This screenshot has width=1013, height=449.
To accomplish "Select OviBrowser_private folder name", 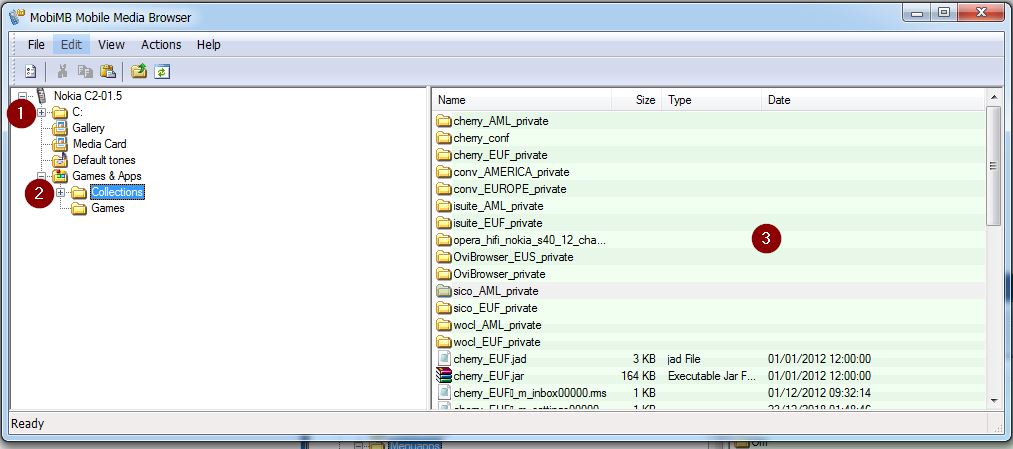I will pyautogui.click(x=500, y=274).
